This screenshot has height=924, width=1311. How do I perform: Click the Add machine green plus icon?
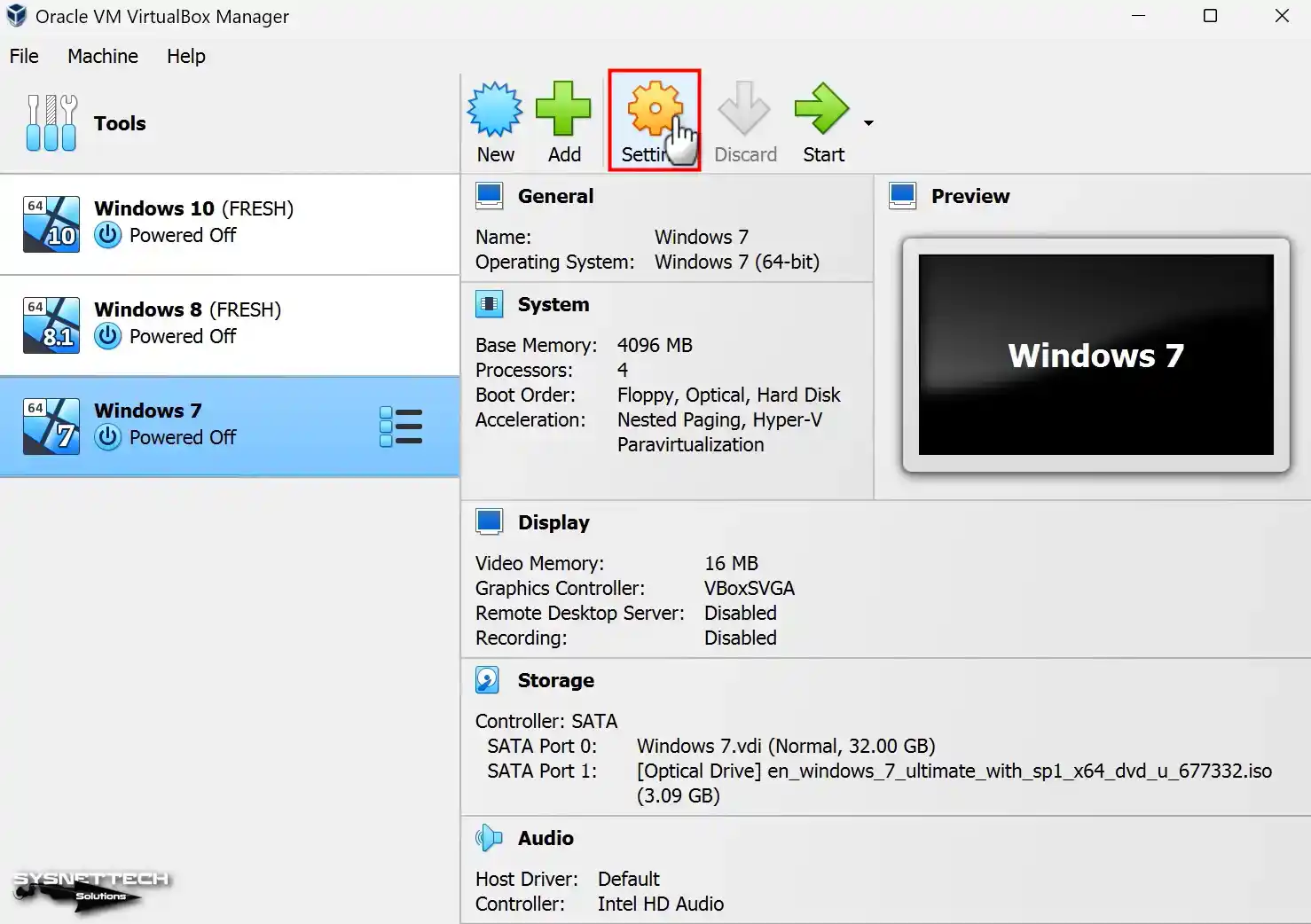pyautogui.click(x=563, y=109)
